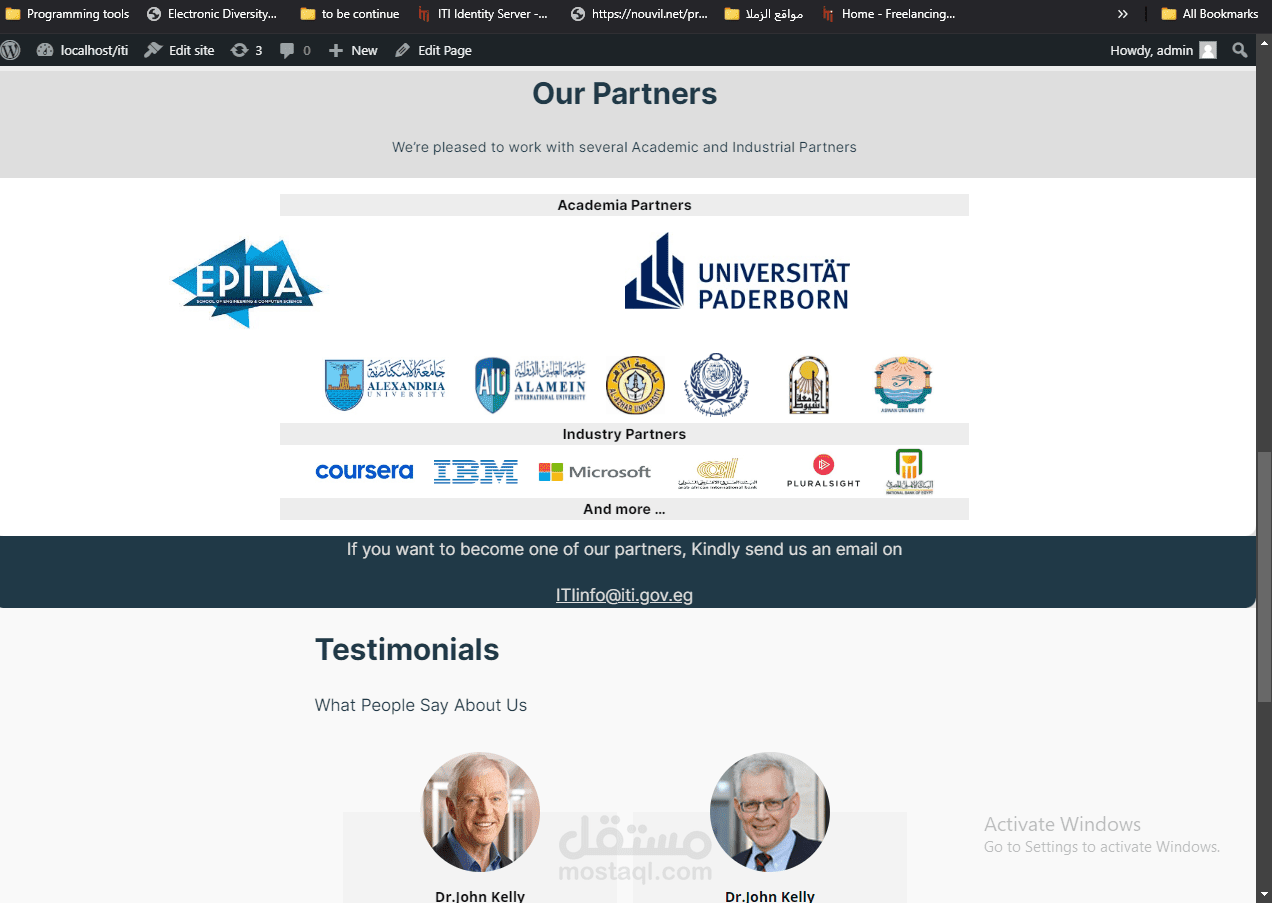Open the Electronic Diversity bookmark
Image resolution: width=1272 pixels, height=903 pixels.
pyautogui.click(x=212, y=14)
